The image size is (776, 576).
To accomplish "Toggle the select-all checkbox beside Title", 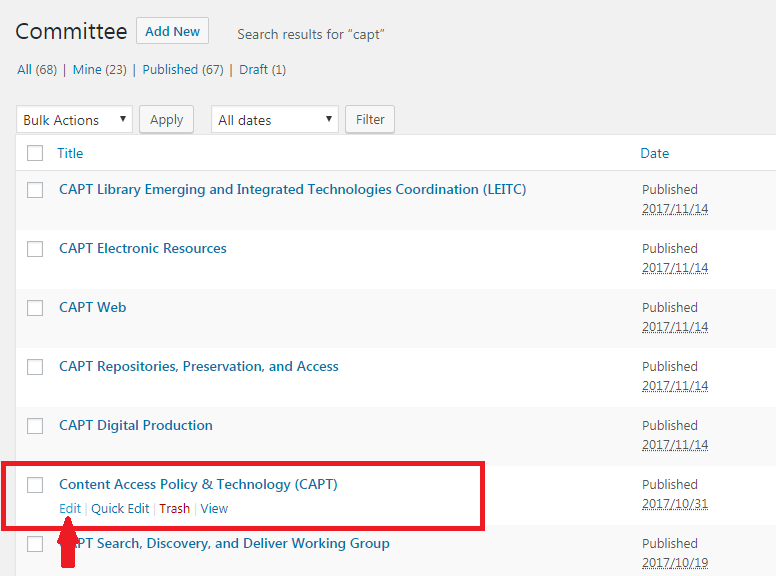I will pyautogui.click(x=35, y=153).
